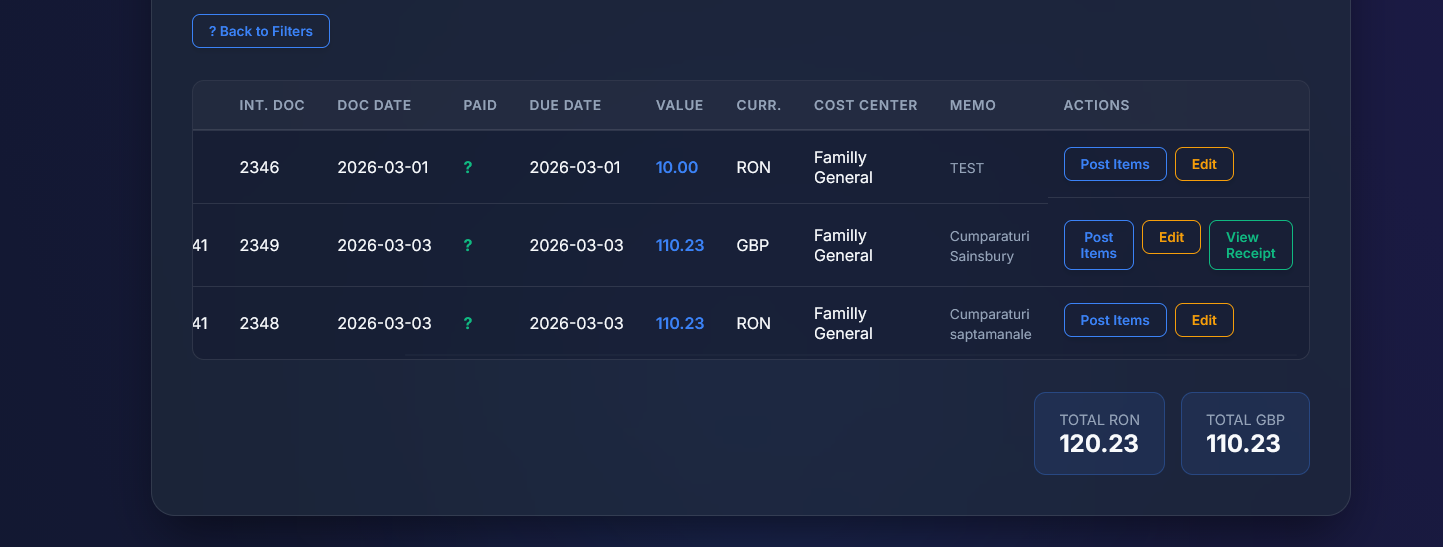The image size is (1443, 547).
Task: Click the paid status mark for document 2346
Action: 467,168
